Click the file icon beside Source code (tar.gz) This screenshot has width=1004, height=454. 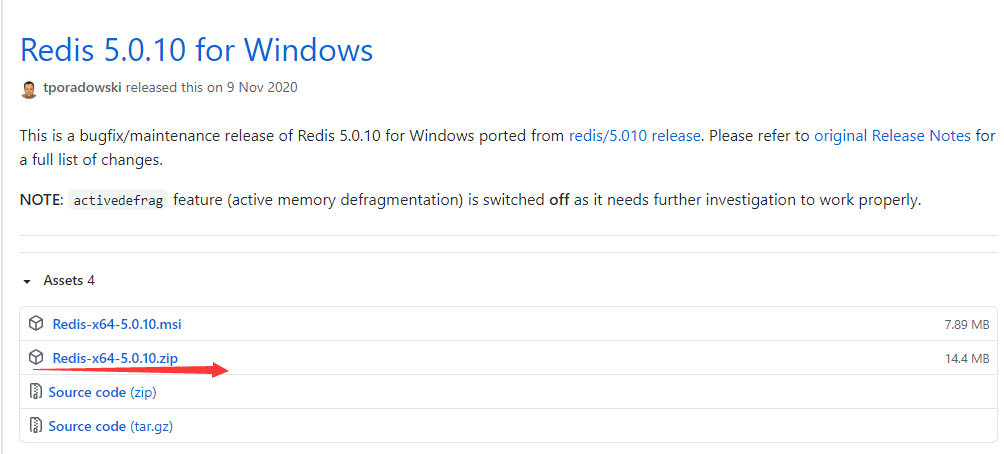pos(36,426)
